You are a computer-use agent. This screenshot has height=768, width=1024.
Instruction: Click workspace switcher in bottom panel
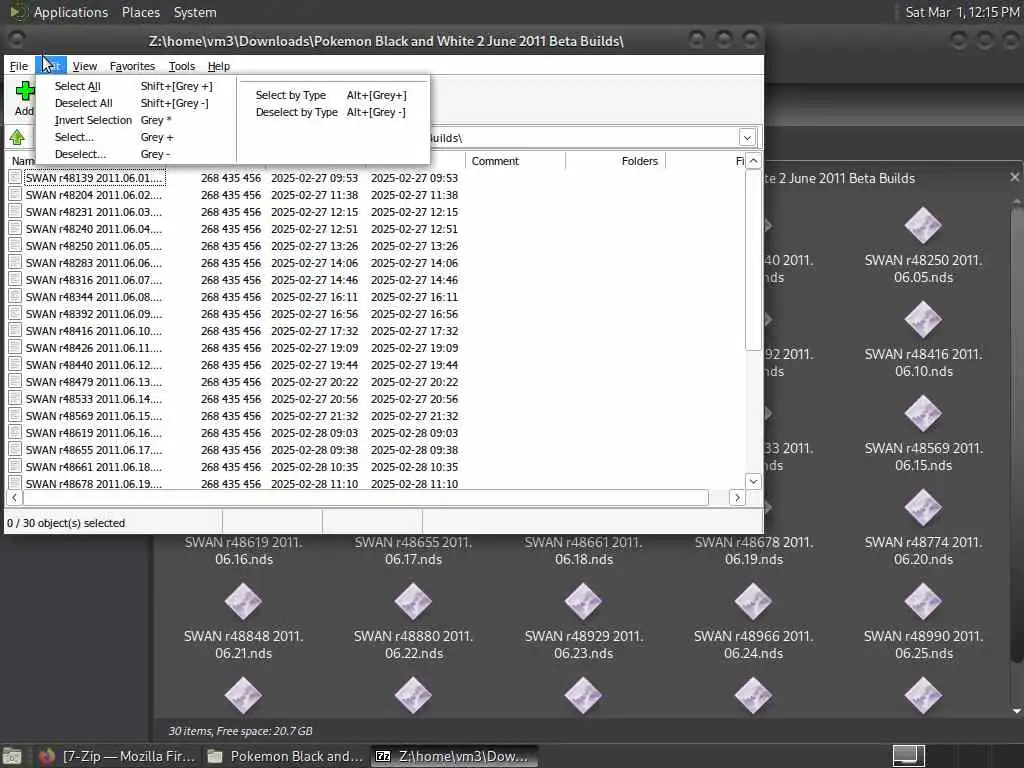908,756
